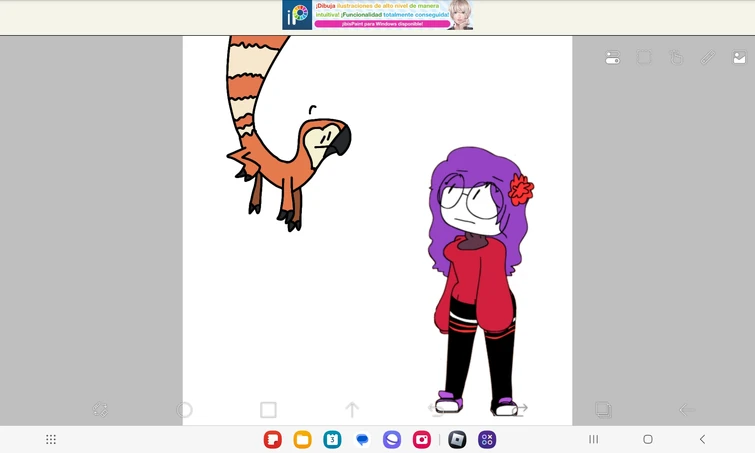This screenshot has width=755, height=453.
Task: Launch Samsung Internet browser
Action: (x=392, y=439)
